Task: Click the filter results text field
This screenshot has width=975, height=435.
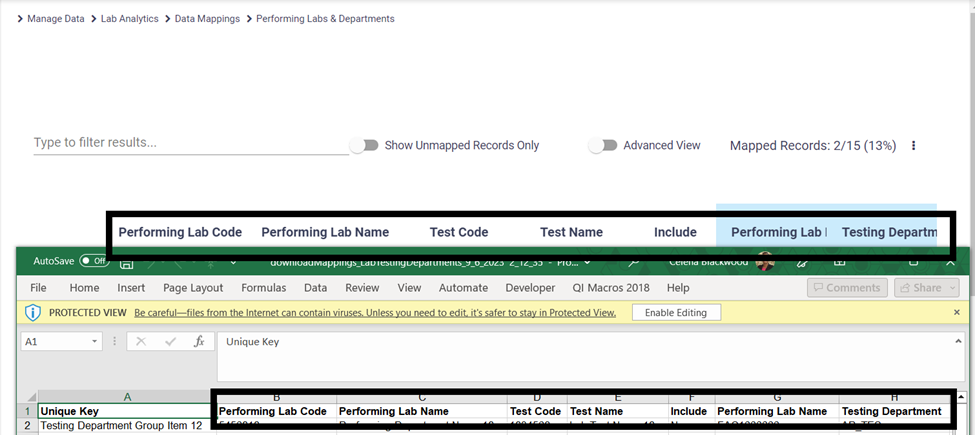Action: click(x=190, y=143)
